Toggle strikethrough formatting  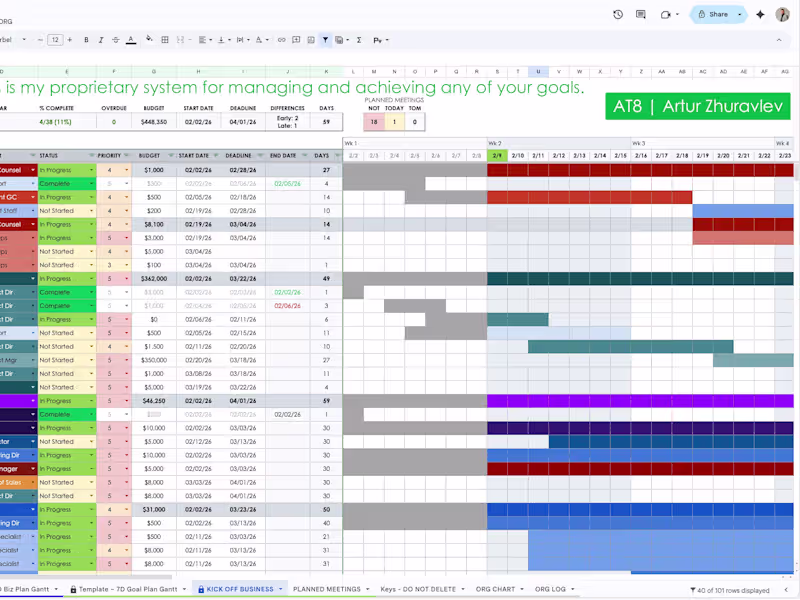115,40
